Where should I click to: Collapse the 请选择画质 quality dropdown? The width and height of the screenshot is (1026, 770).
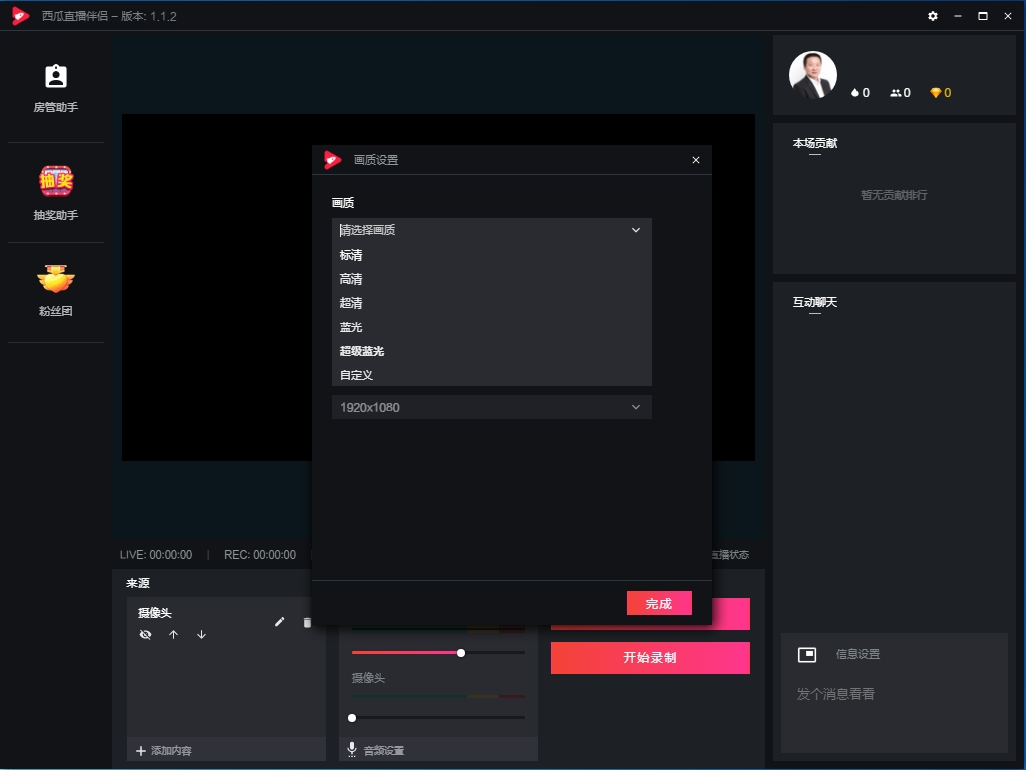click(635, 230)
